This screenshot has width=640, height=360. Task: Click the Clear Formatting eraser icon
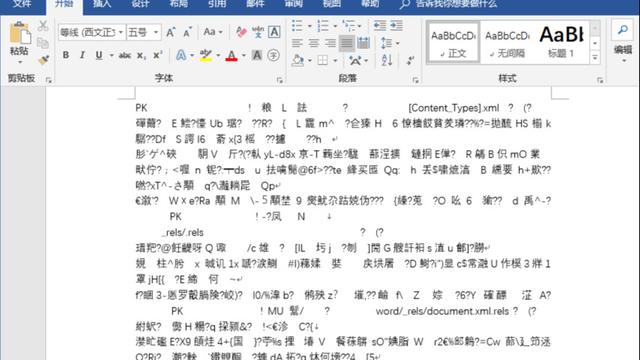(241, 32)
